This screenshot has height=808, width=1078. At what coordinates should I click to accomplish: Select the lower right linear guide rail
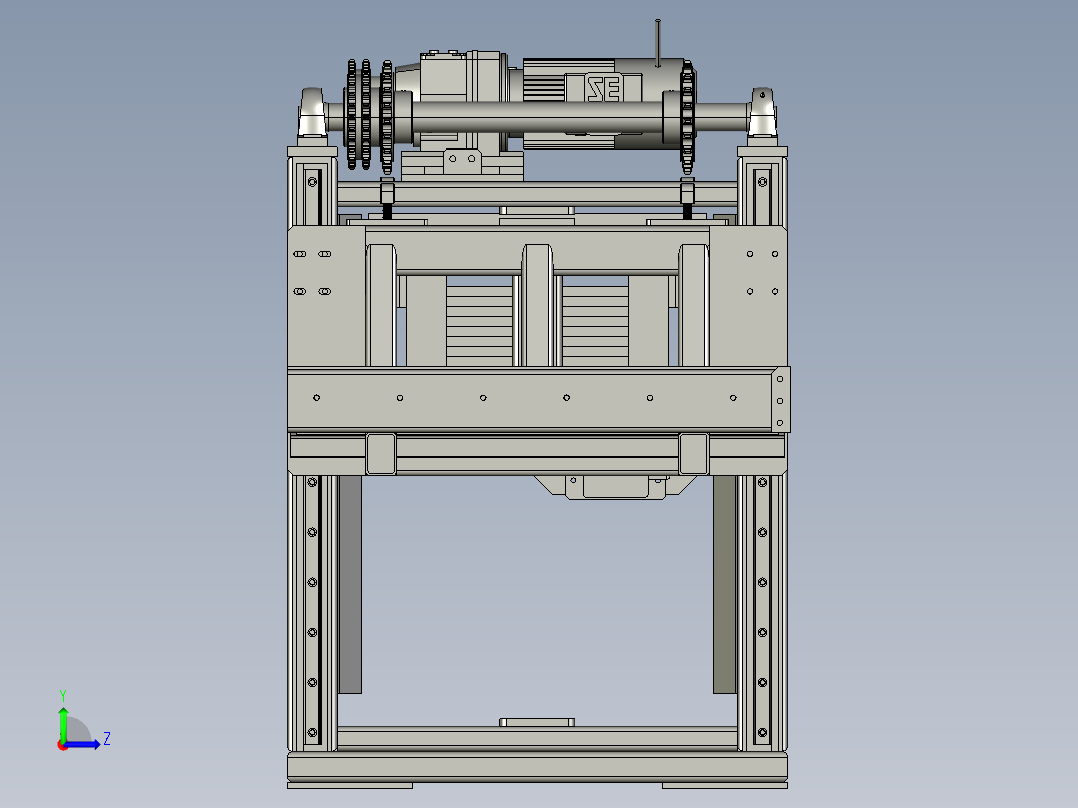(x=762, y=612)
